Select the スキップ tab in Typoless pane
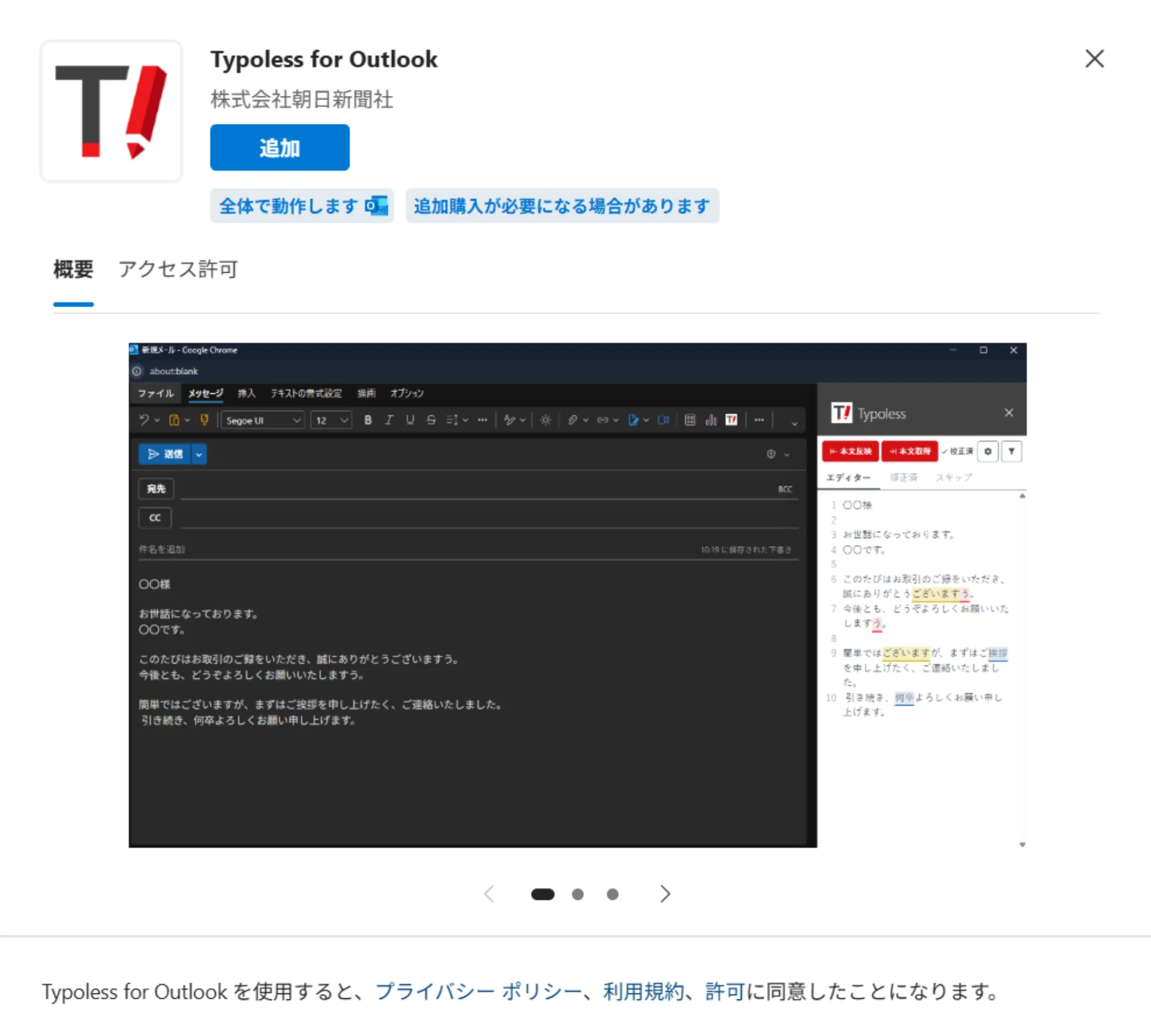1151x1036 pixels. [954, 478]
